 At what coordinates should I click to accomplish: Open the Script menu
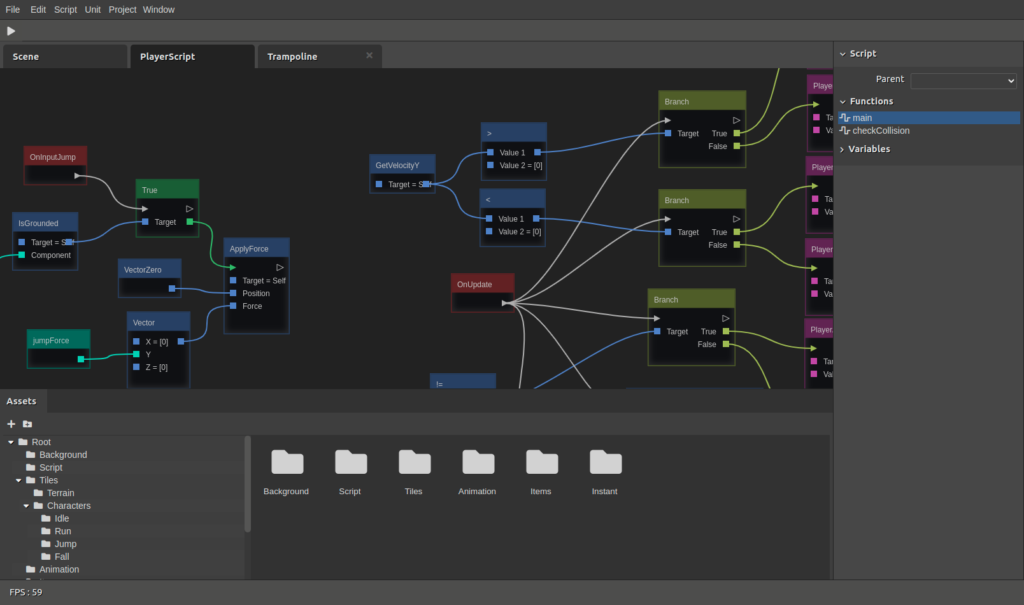click(65, 9)
